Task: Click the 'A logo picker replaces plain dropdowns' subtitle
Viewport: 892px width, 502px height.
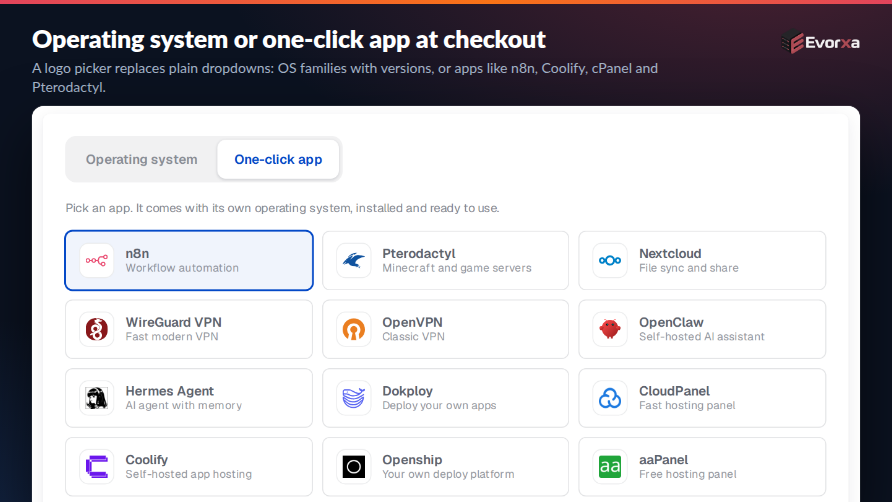Action: click(345, 77)
